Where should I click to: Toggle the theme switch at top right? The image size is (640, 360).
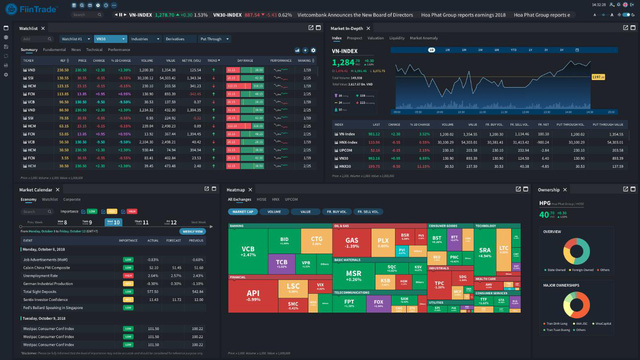click(626, 15)
